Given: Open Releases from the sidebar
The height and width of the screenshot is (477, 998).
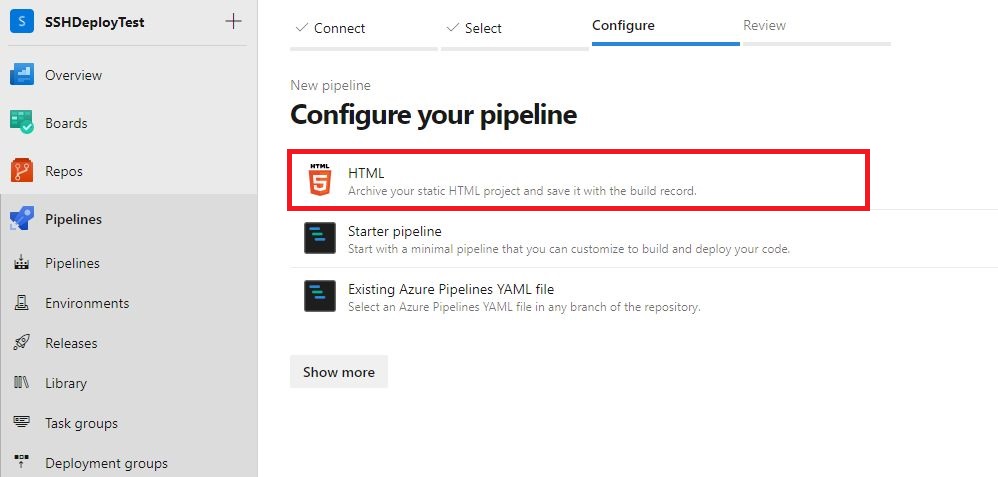Looking at the screenshot, I should [127, 343].
